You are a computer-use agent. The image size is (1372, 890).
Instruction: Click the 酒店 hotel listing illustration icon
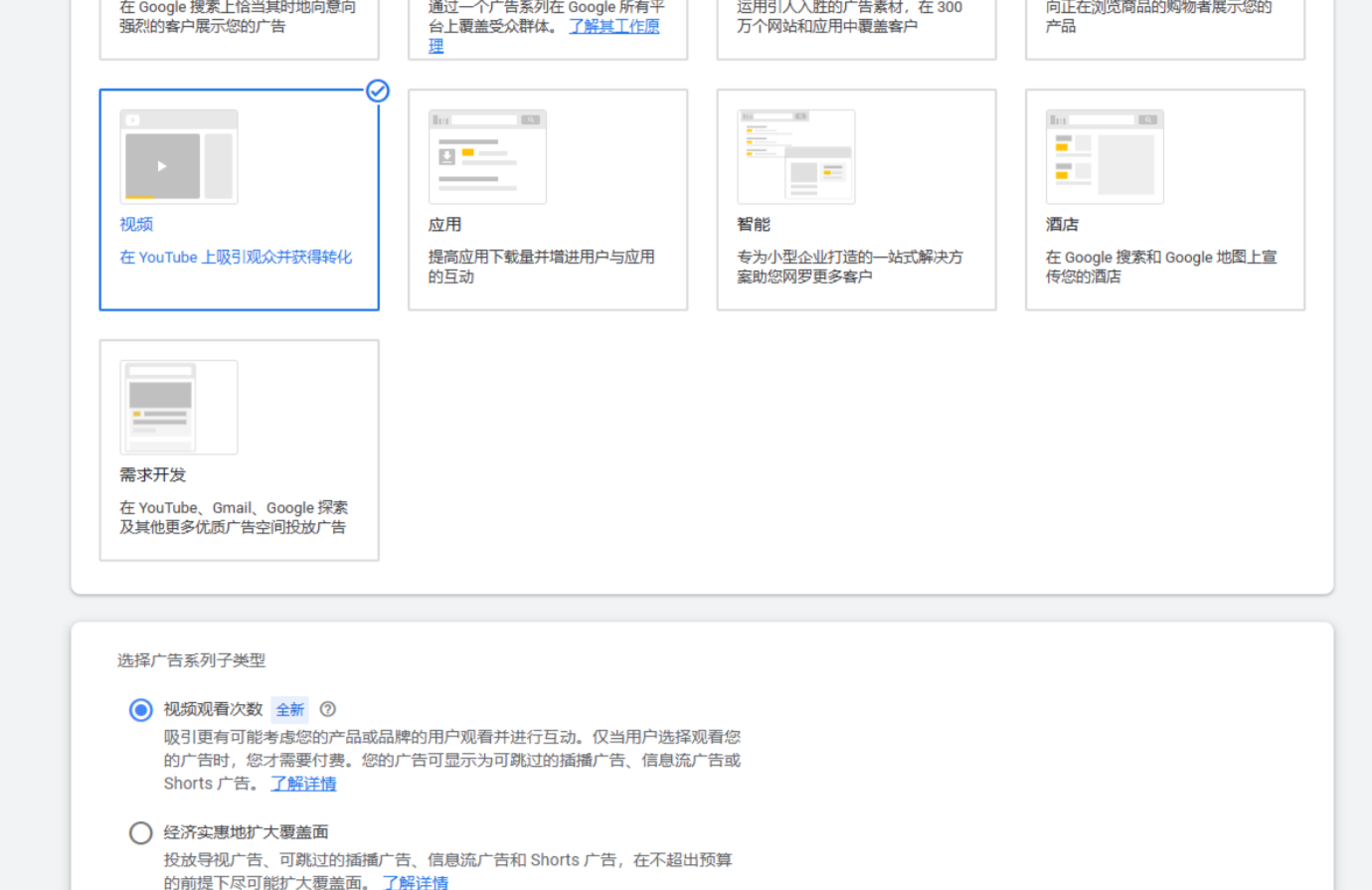tap(1104, 156)
